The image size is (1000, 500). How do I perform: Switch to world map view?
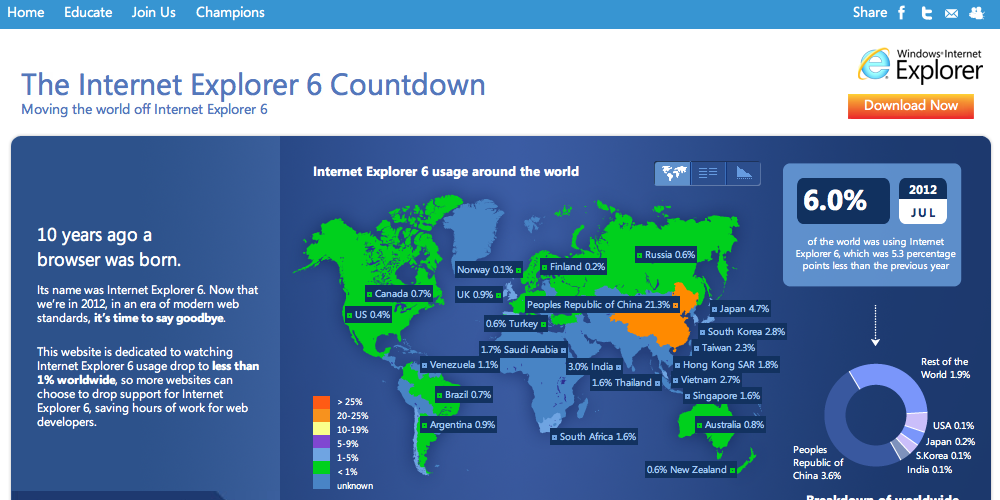[x=673, y=173]
